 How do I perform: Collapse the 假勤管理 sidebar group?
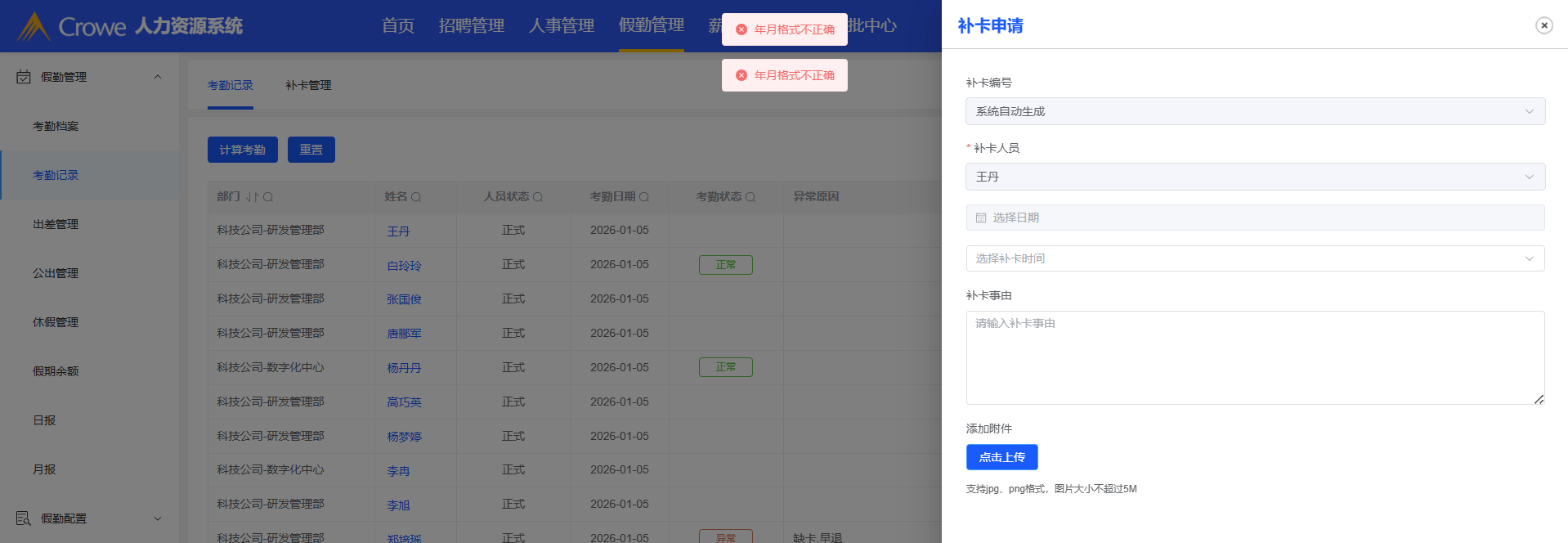(158, 77)
